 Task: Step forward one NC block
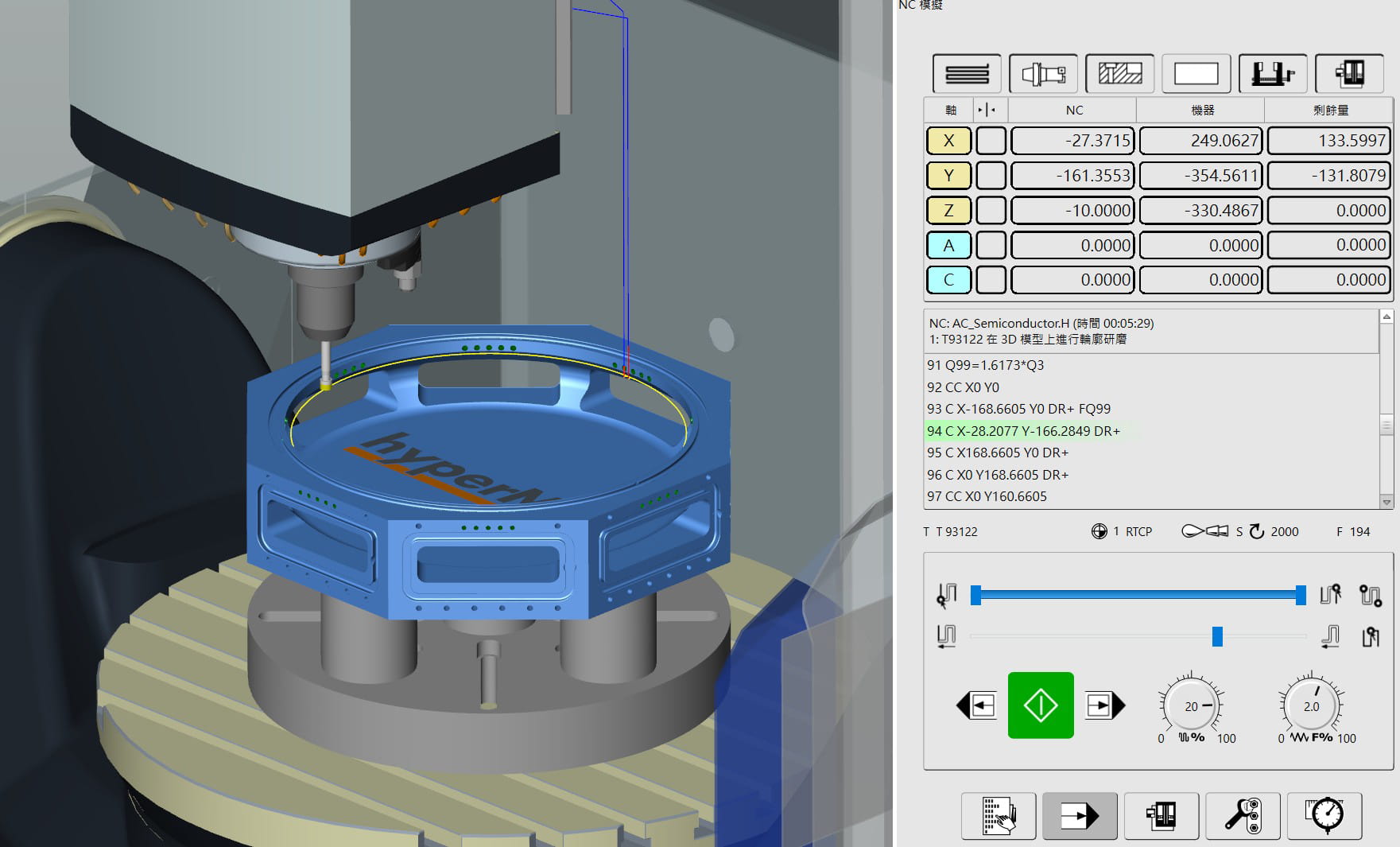click(1105, 705)
